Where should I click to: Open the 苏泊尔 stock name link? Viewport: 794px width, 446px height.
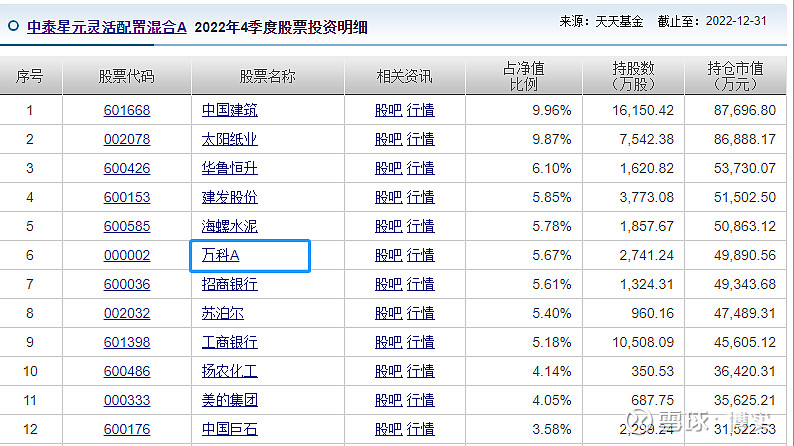[x=222, y=313]
